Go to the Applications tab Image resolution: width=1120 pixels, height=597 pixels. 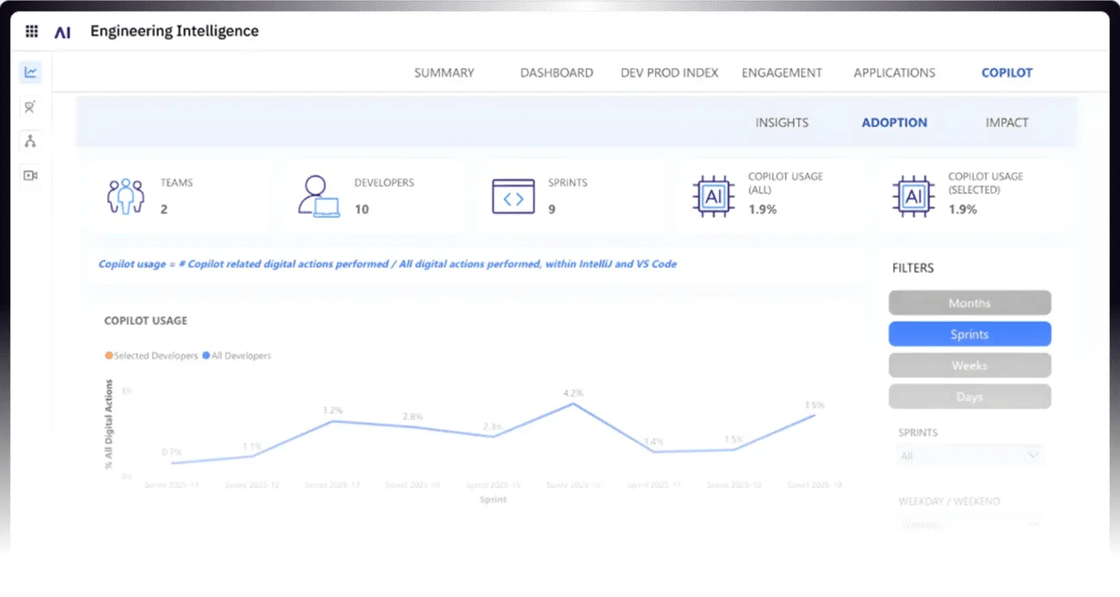pyautogui.click(x=894, y=73)
